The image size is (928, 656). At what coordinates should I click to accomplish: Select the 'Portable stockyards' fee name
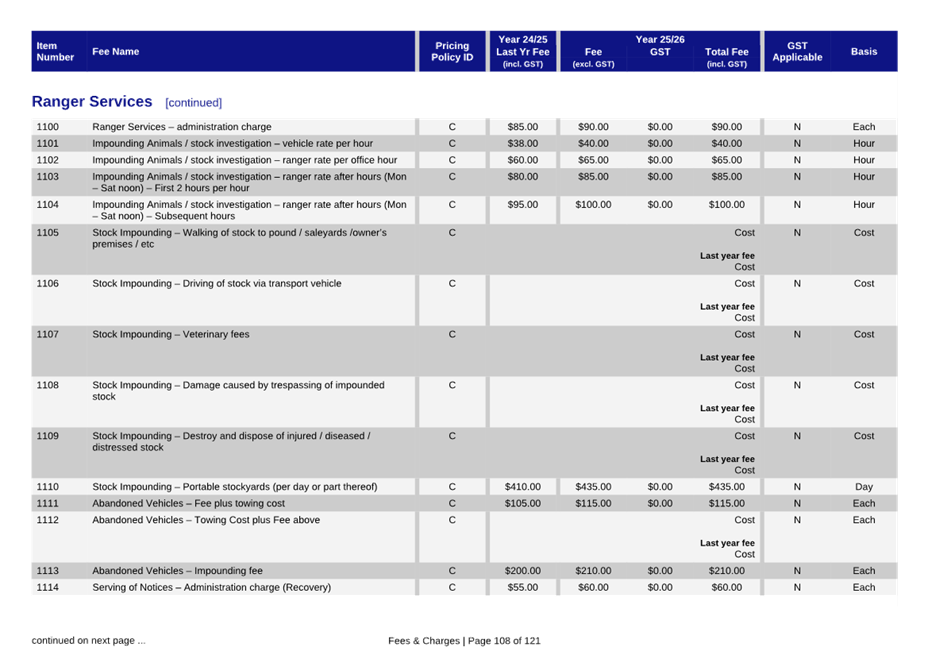[234, 487]
